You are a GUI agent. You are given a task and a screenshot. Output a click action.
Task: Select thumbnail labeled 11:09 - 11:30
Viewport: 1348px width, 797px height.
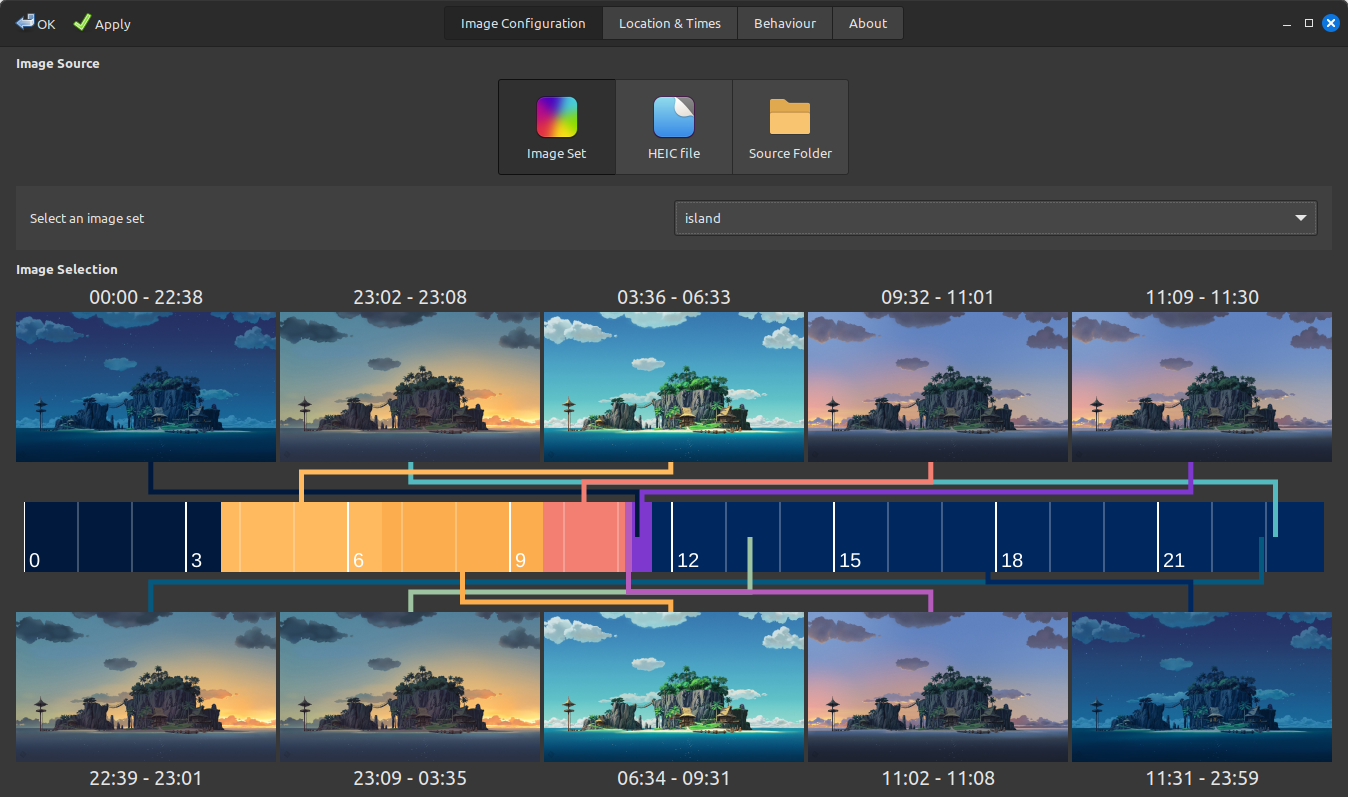1202,386
